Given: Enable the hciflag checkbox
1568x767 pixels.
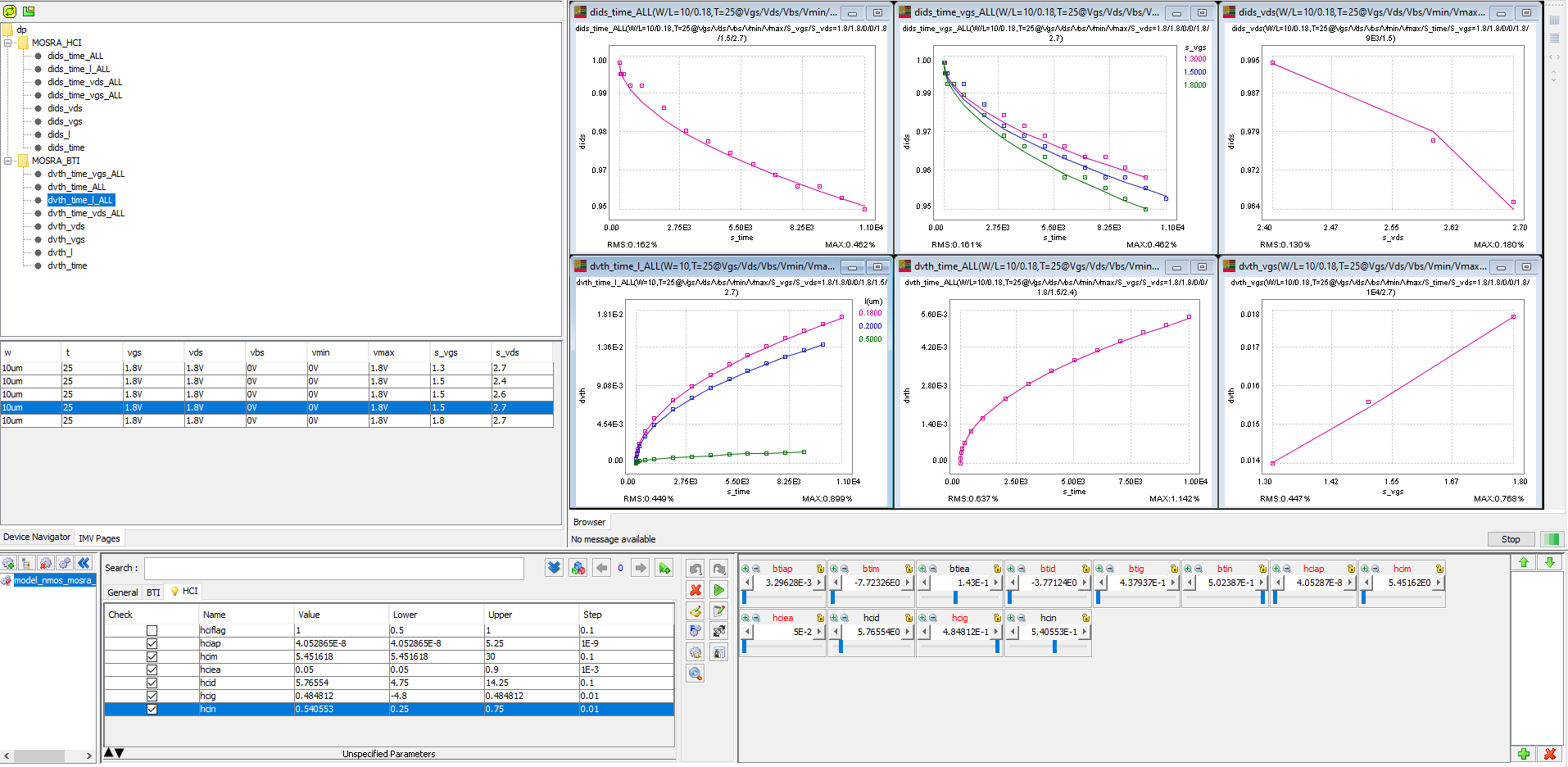Looking at the screenshot, I should 152,630.
